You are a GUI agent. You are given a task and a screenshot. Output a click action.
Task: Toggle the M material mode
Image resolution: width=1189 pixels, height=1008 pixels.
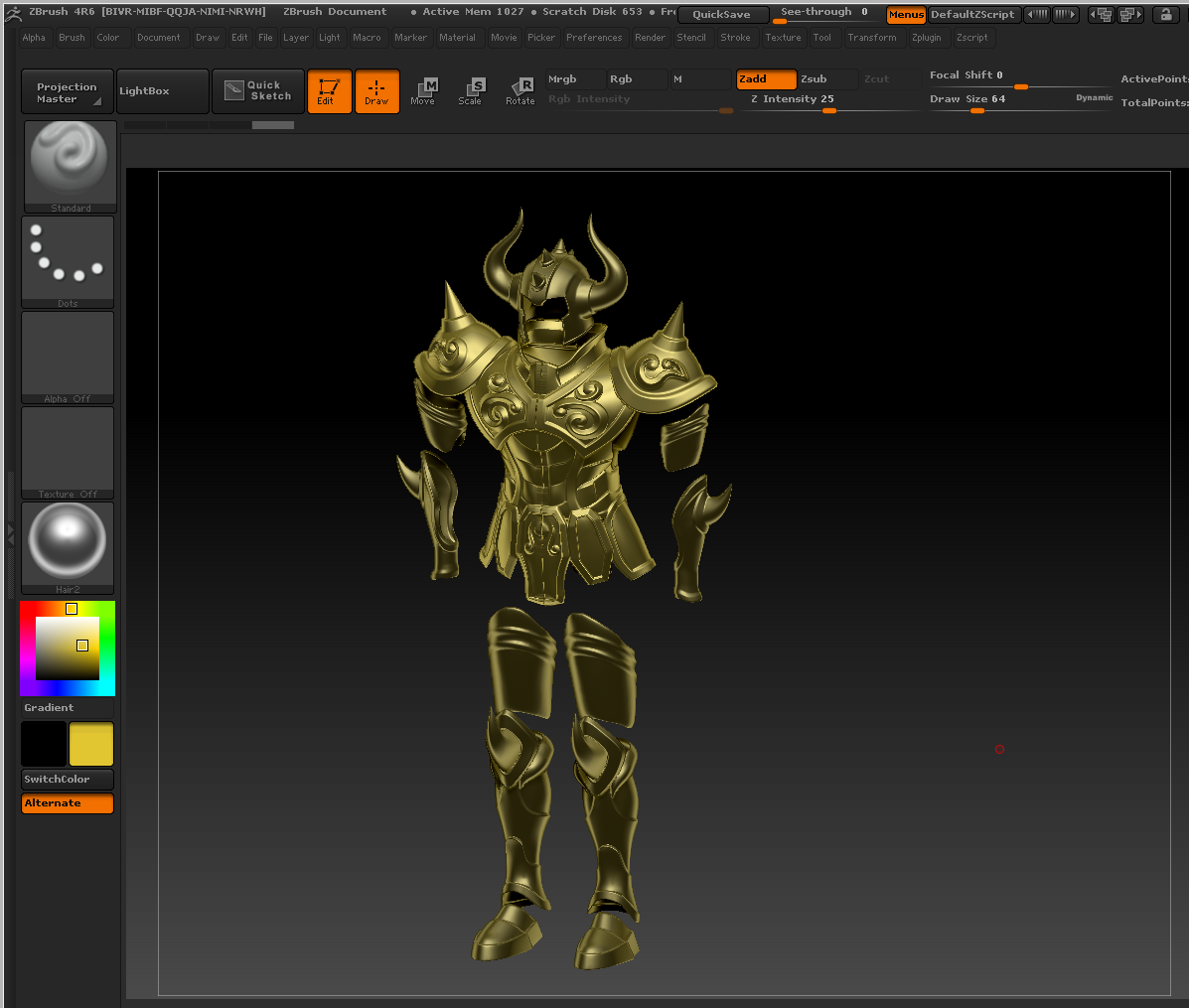click(x=699, y=78)
